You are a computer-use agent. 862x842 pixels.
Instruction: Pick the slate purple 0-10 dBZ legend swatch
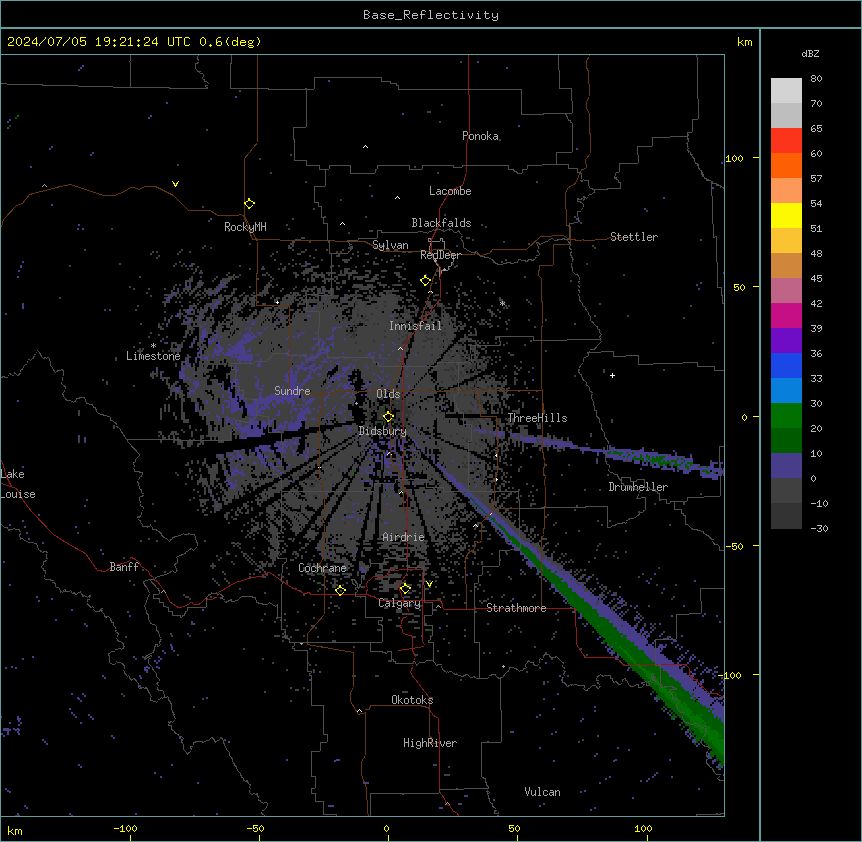point(786,466)
